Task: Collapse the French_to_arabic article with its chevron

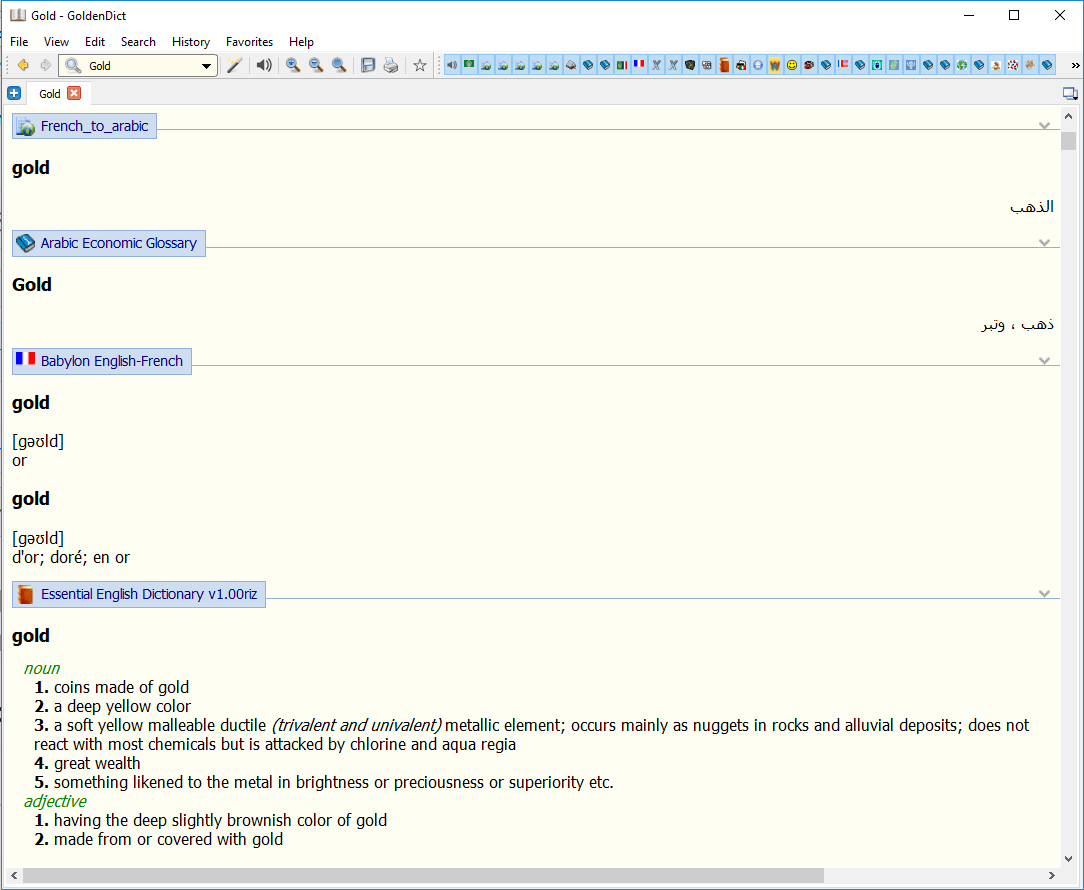Action: [x=1044, y=125]
